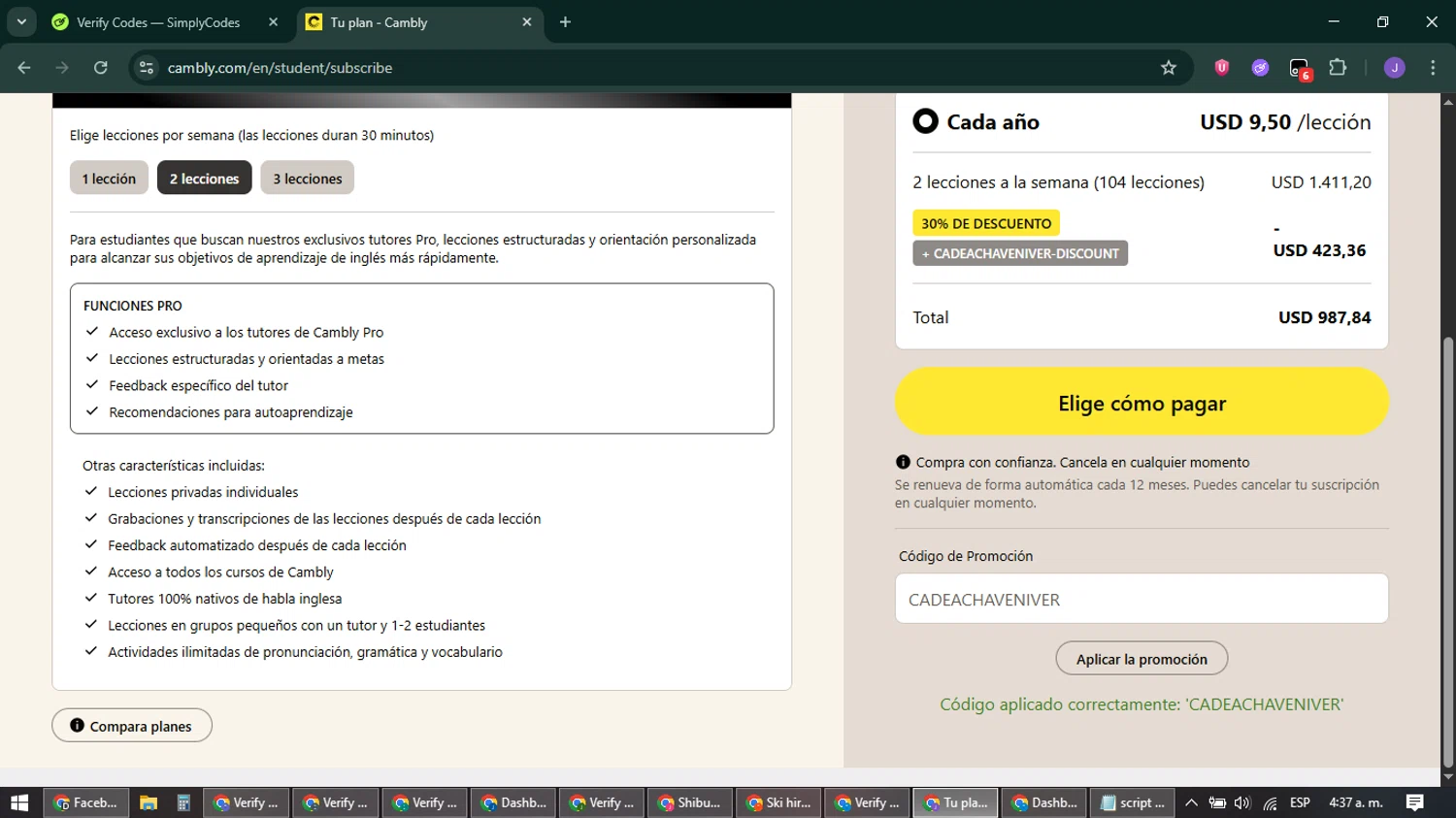Image resolution: width=1456 pixels, height=818 pixels.
Task: Choose 2 lecciones per week
Action: tap(204, 179)
